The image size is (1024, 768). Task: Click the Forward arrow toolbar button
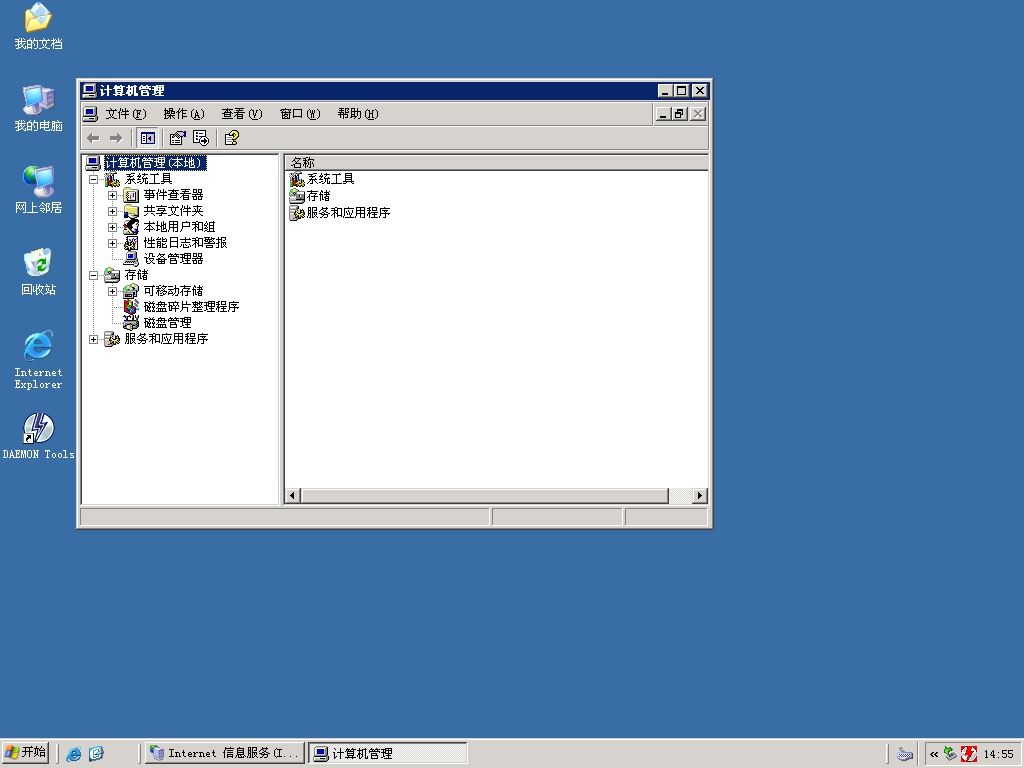click(x=116, y=138)
